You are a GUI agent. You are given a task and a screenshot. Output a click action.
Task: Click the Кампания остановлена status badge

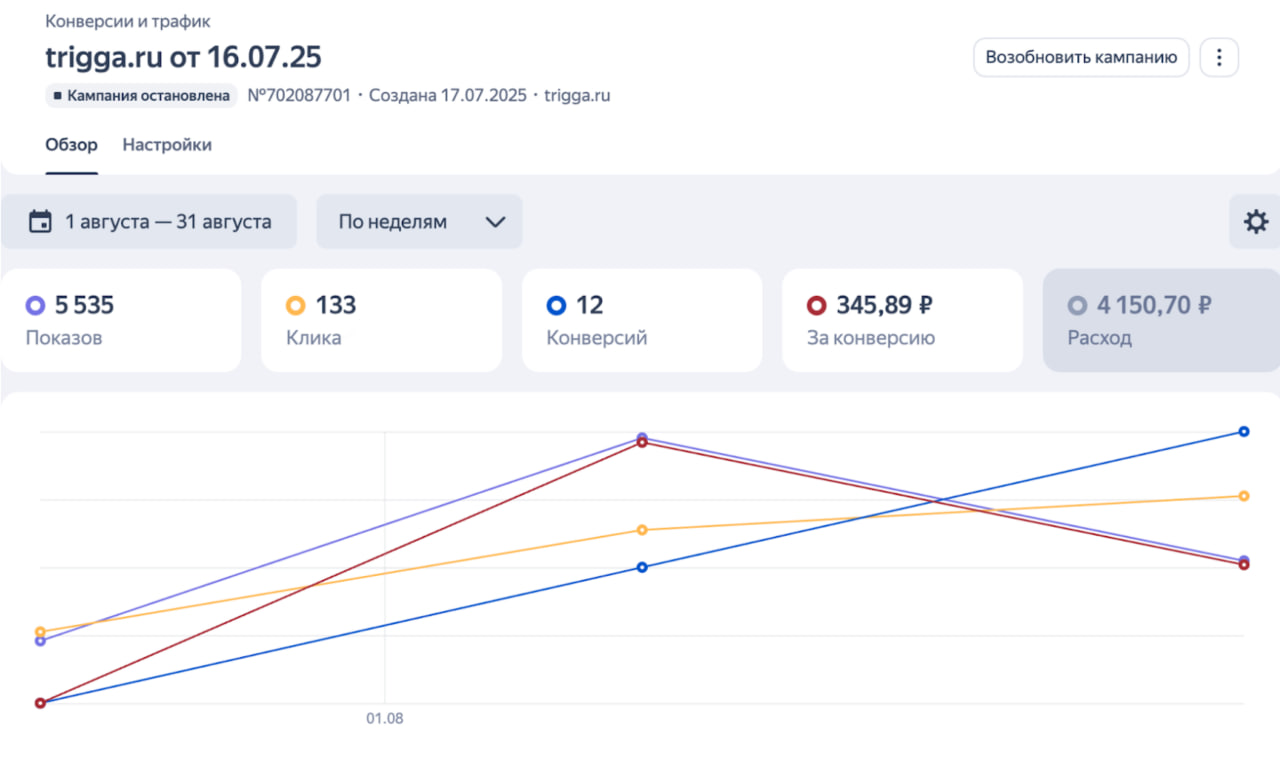141,96
